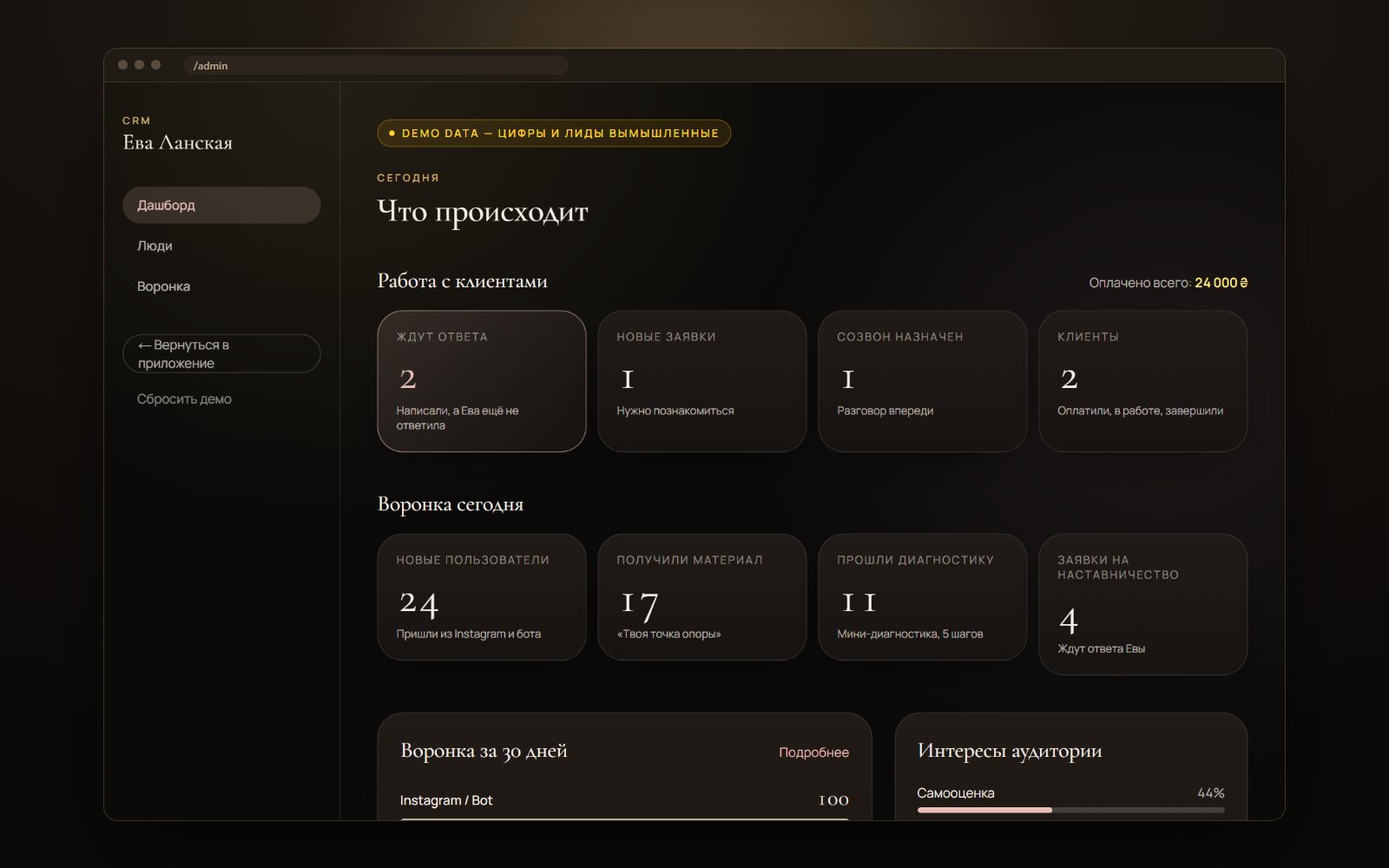Click the Получили материал card
Viewport: 1389px width, 868px height.
(x=702, y=597)
